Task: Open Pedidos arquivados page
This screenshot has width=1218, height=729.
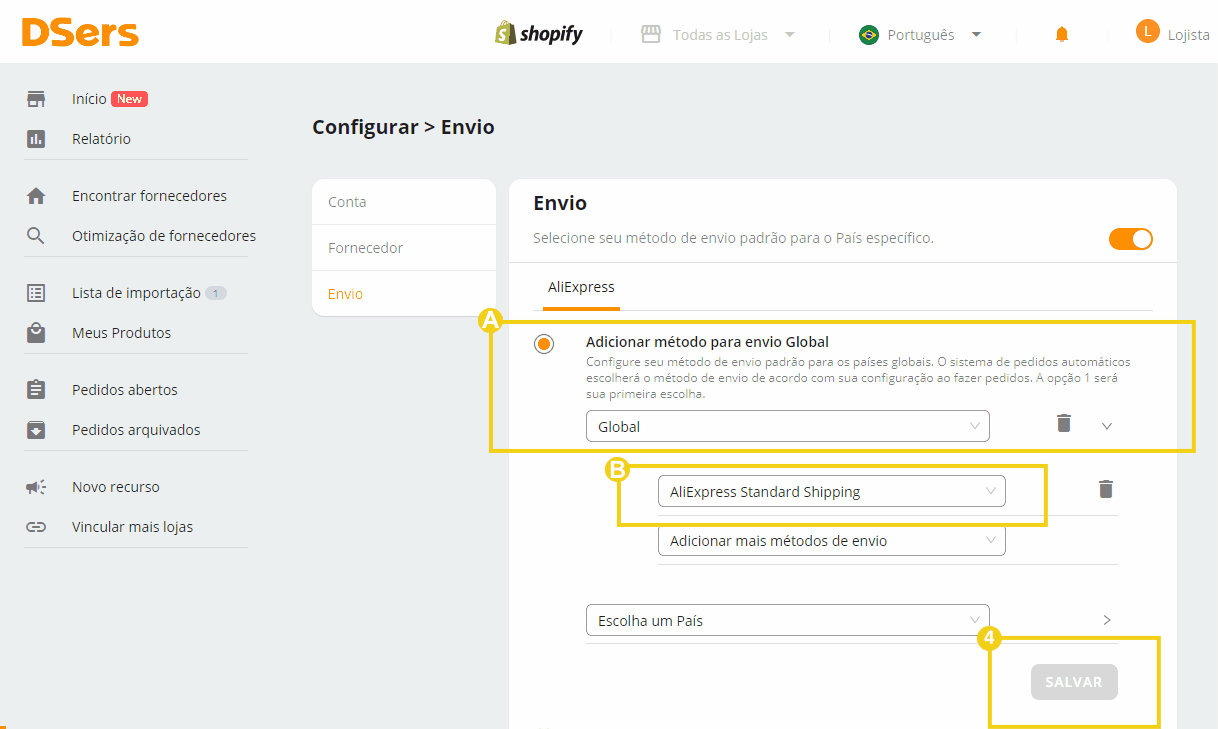Action: pos(136,430)
